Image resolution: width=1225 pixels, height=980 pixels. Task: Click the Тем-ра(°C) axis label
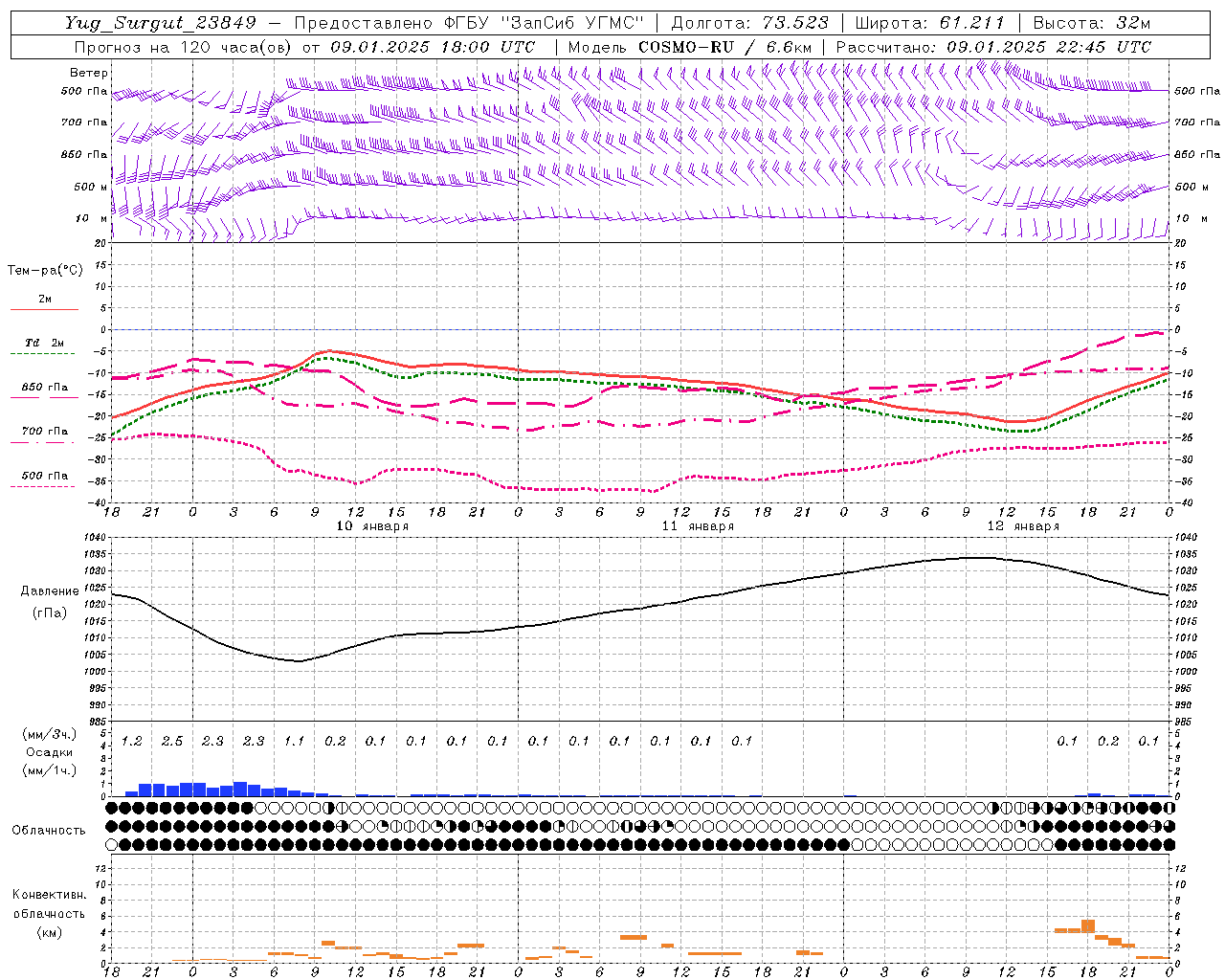(x=45, y=271)
